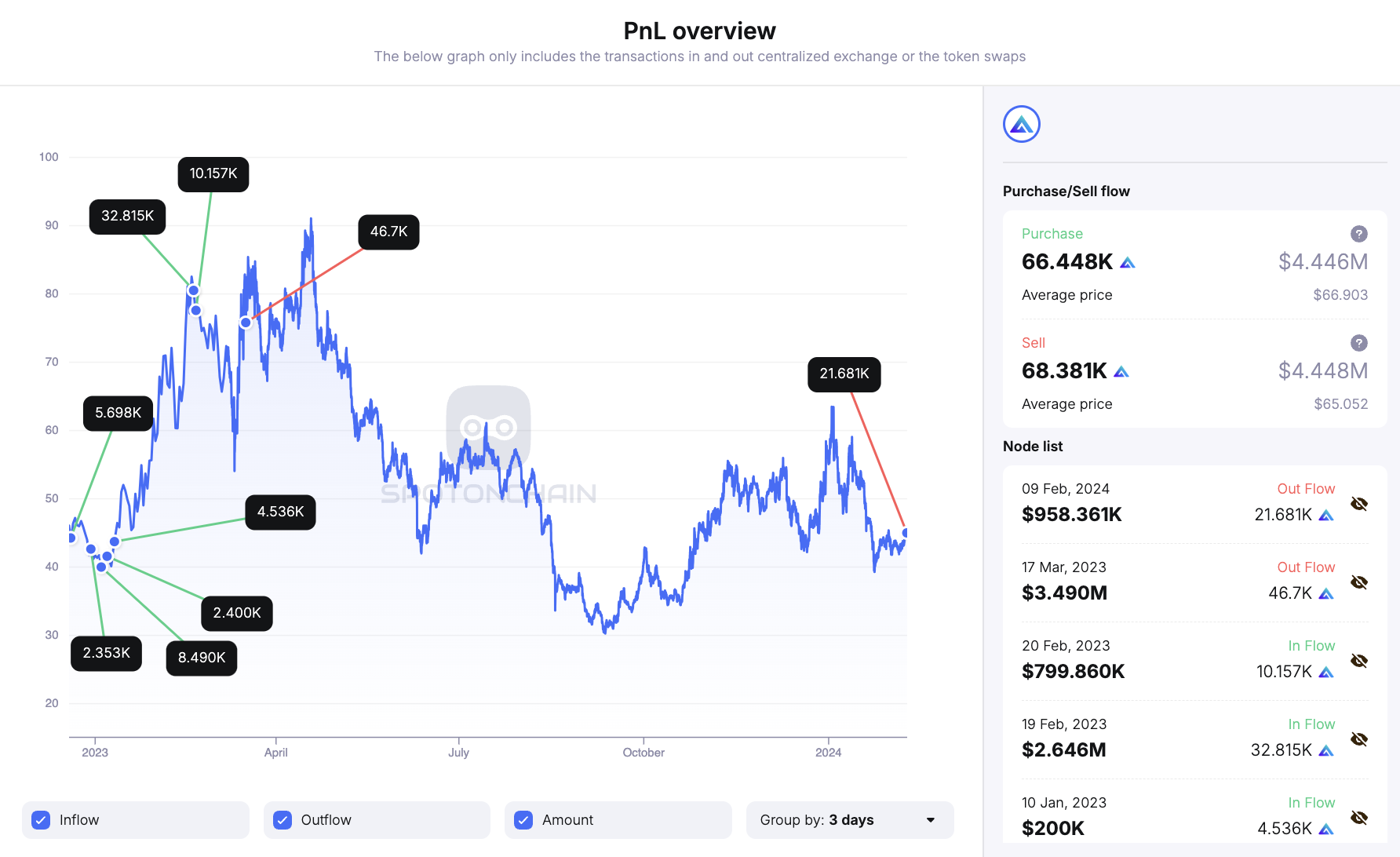Select the 10.157K inflow chart label
The height and width of the screenshot is (857, 1400).
213,174
